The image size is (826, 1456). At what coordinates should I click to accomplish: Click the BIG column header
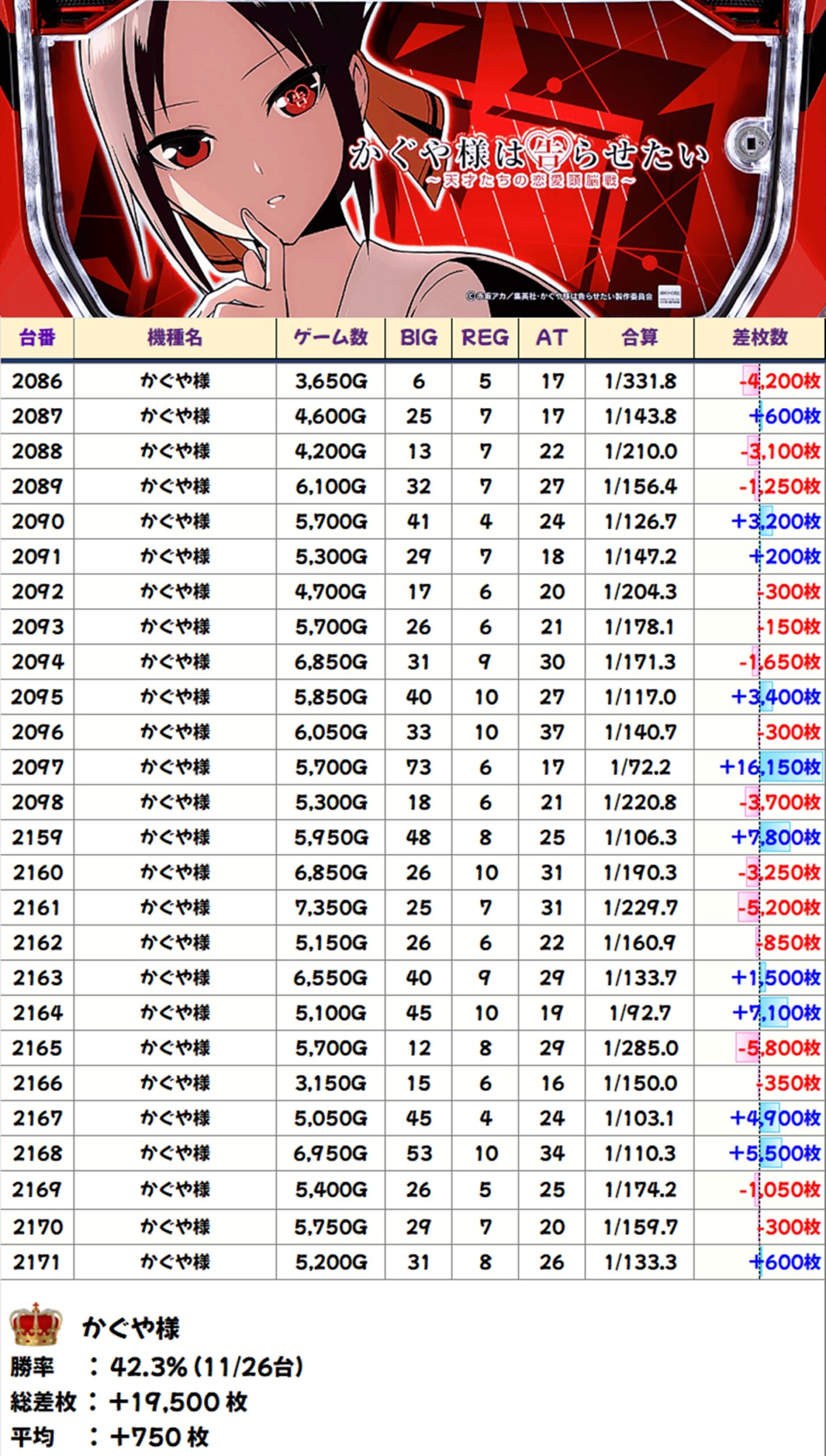[418, 338]
